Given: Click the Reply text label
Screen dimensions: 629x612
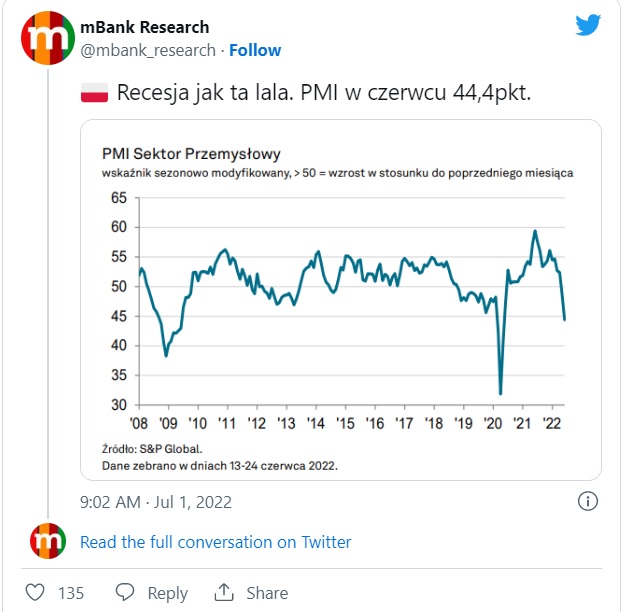Looking at the screenshot, I should (168, 593).
